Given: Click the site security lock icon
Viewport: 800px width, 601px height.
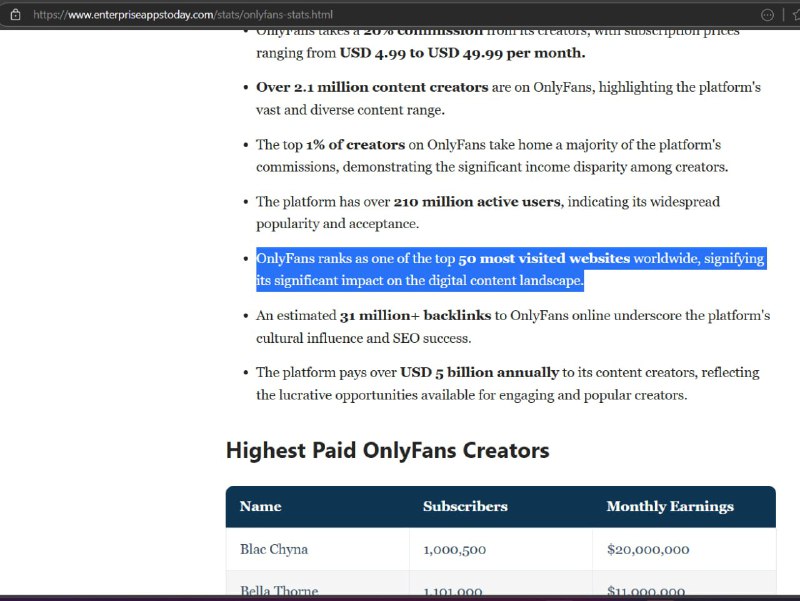Looking at the screenshot, I should coord(15,15).
